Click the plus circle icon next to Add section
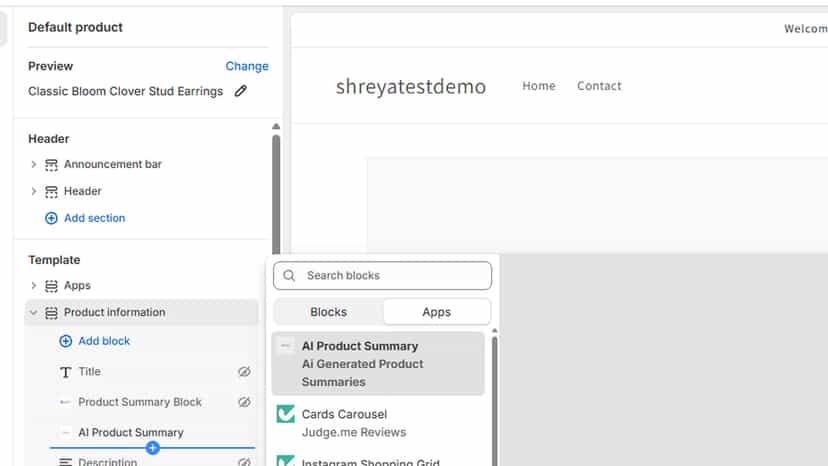The height and width of the screenshot is (466, 828). (51, 218)
